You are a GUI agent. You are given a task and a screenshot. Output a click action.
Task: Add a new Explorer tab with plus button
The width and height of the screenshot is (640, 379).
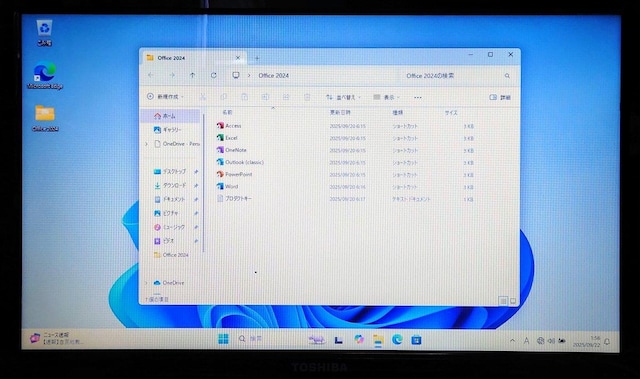pos(257,58)
